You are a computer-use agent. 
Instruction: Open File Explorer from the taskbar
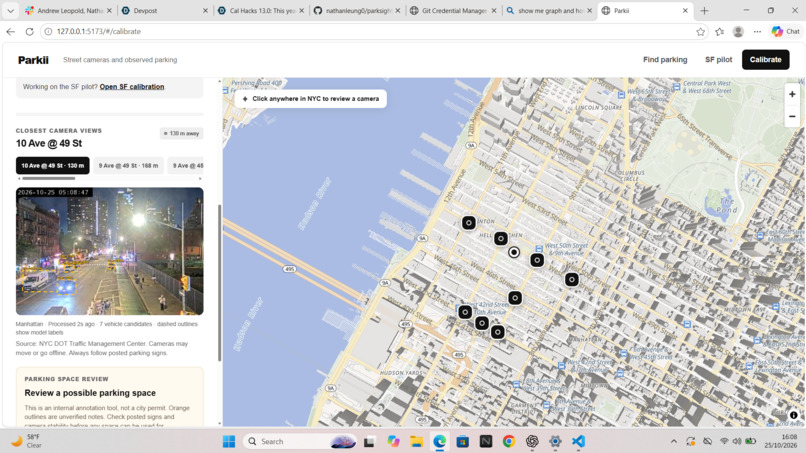(x=416, y=441)
